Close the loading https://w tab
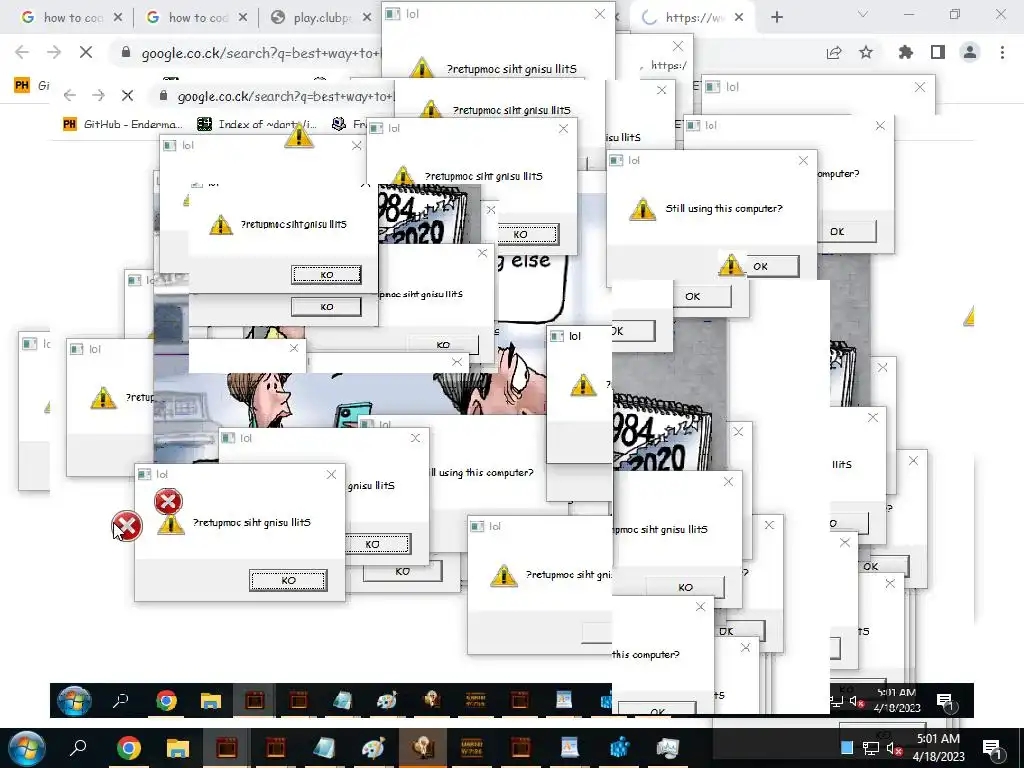The width and height of the screenshot is (1024, 768). click(x=739, y=18)
